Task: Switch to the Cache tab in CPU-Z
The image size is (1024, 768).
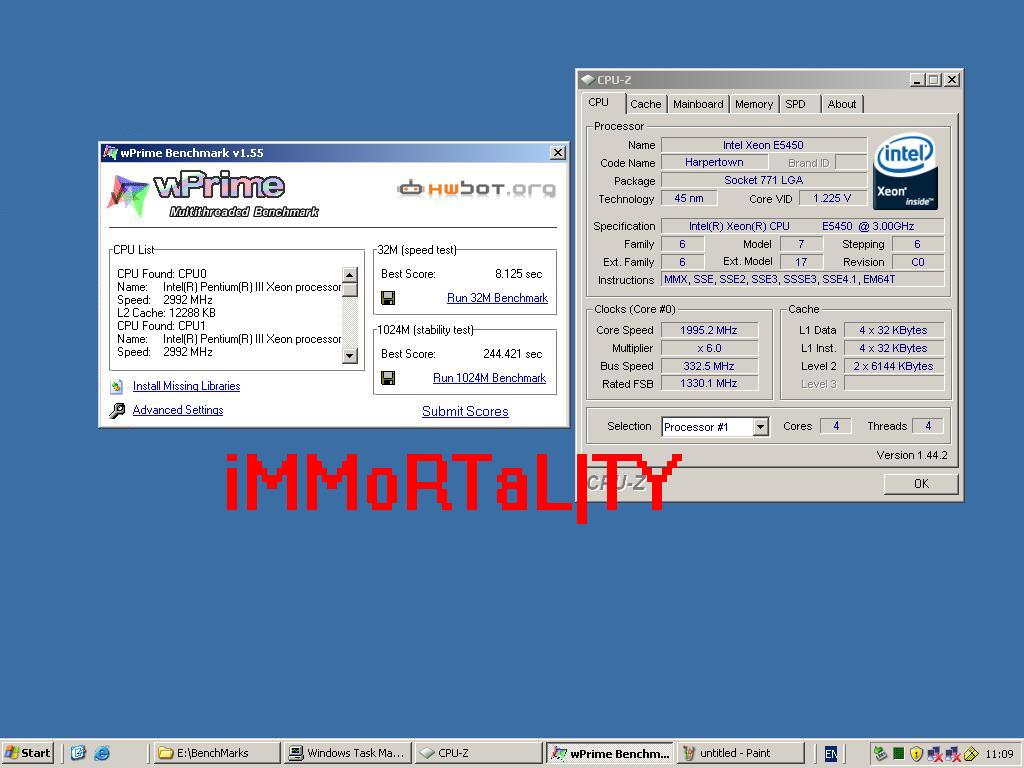Action: click(645, 104)
